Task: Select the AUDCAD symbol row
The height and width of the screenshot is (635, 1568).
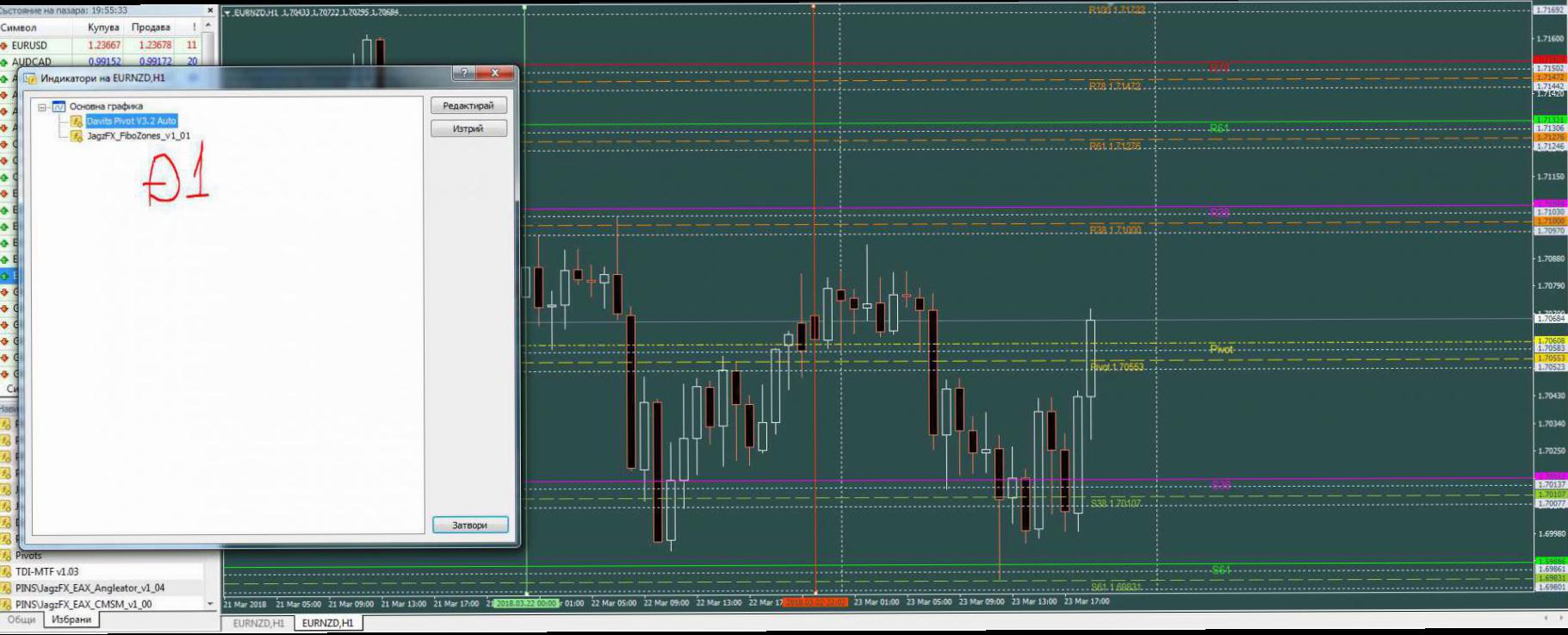Action: tap(32, 62)
